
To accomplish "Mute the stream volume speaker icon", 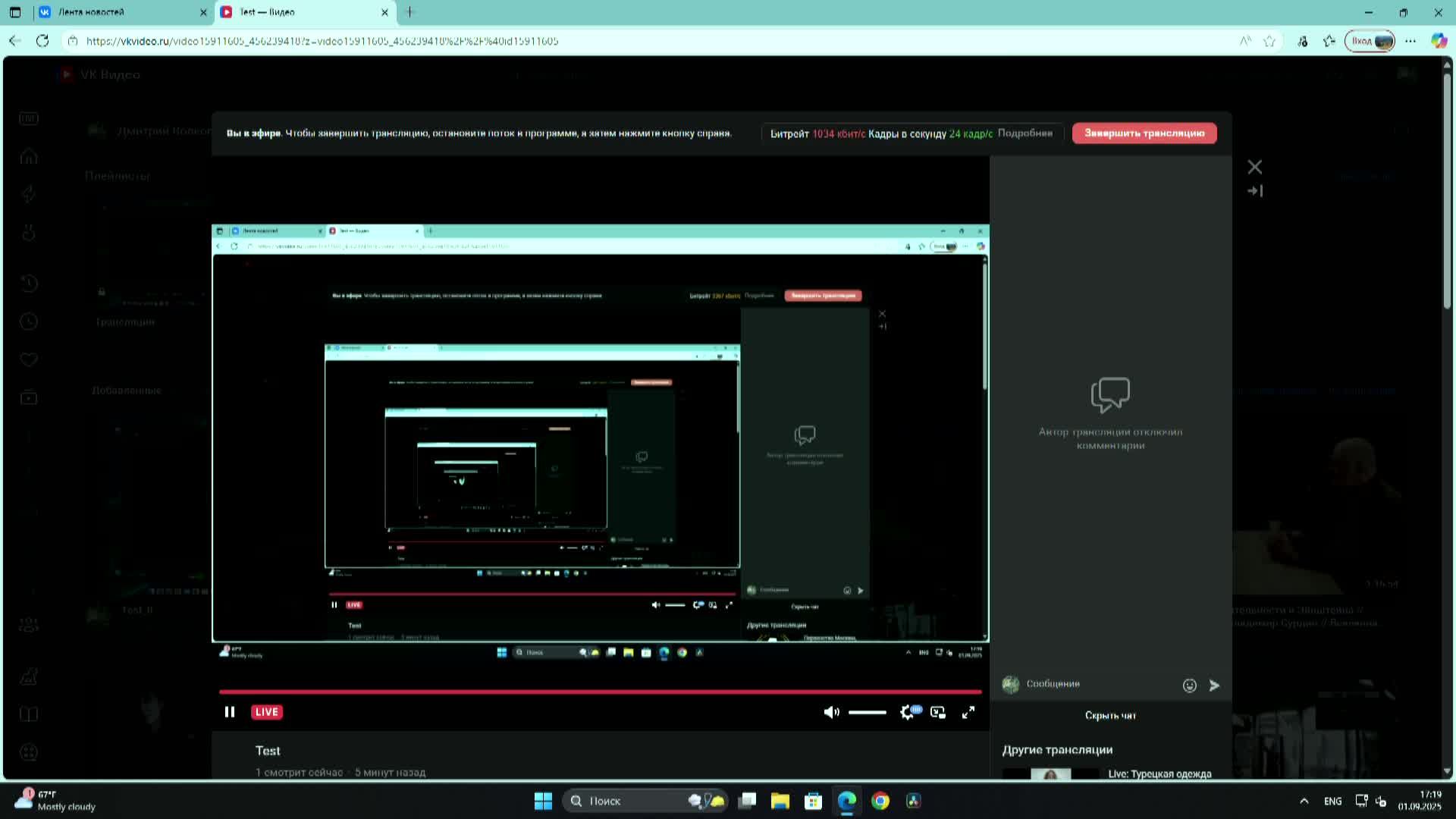I will click(831, 712).
